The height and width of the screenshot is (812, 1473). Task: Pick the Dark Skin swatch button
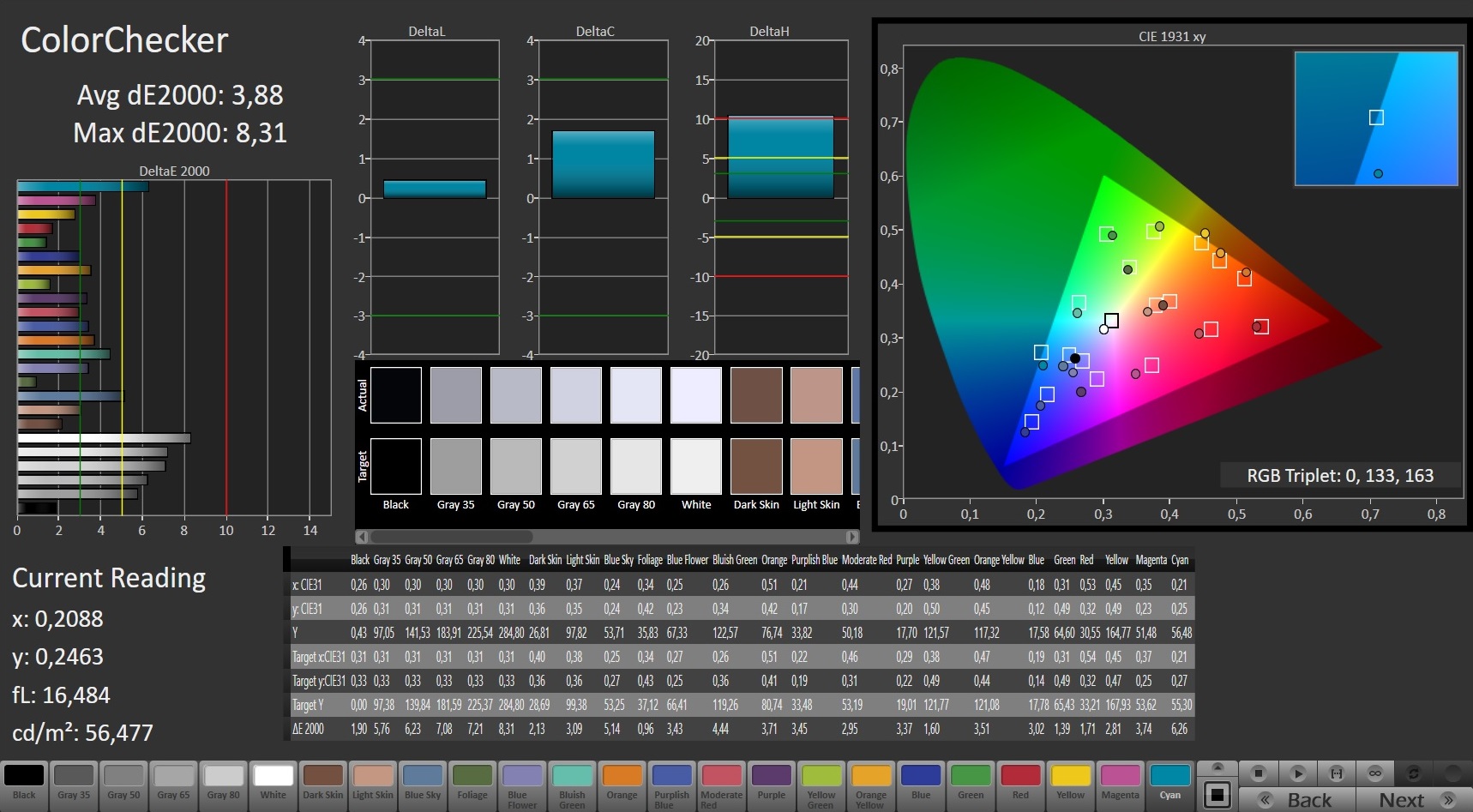click(x=323, y=785)
